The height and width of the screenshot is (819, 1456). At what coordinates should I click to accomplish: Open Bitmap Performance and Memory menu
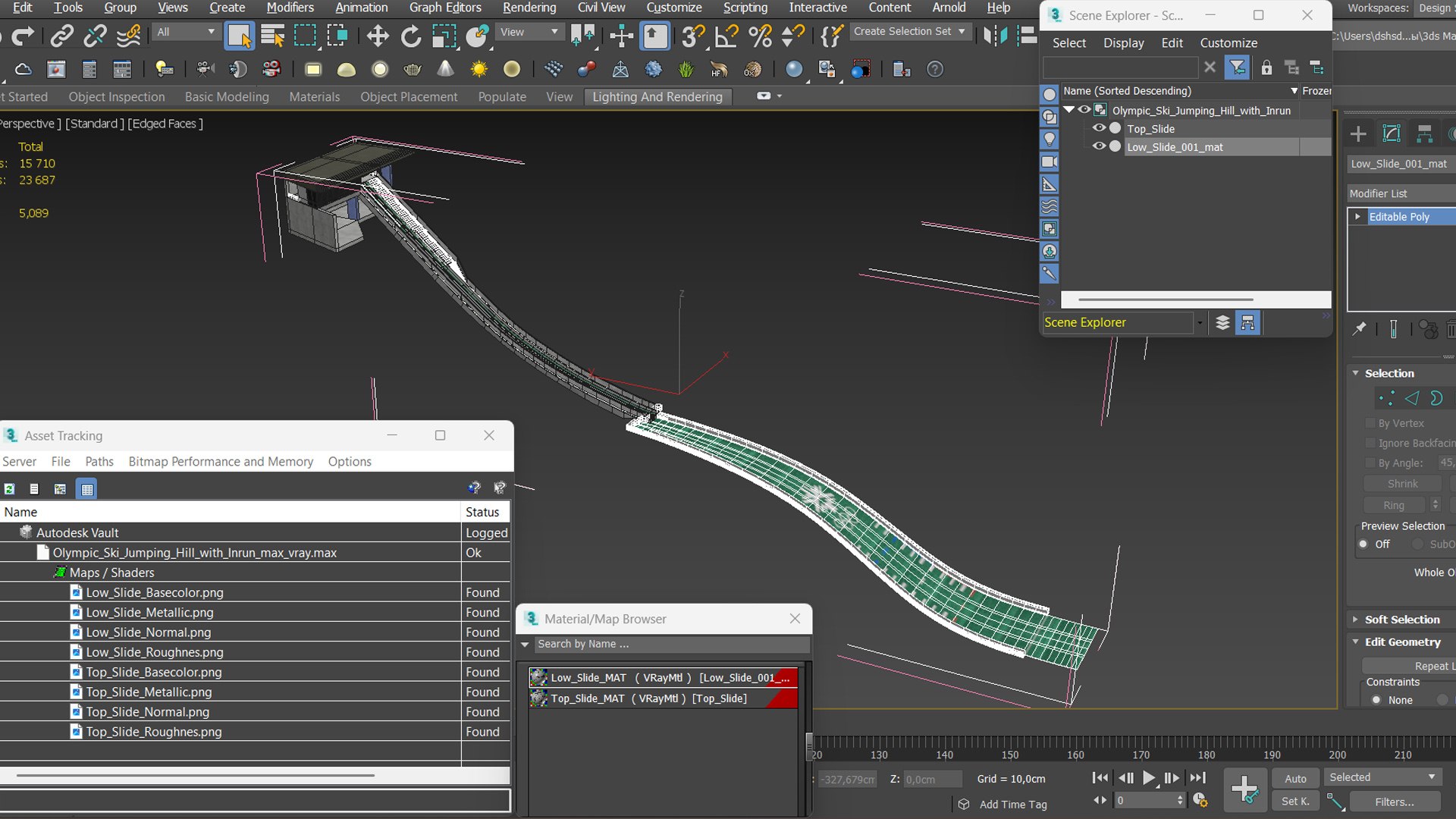(221, 462)
